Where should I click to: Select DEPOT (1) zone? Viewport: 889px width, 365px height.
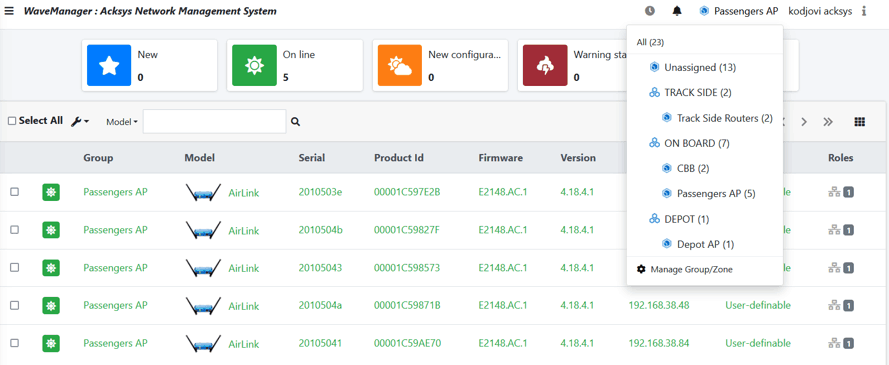coord(687,219)
